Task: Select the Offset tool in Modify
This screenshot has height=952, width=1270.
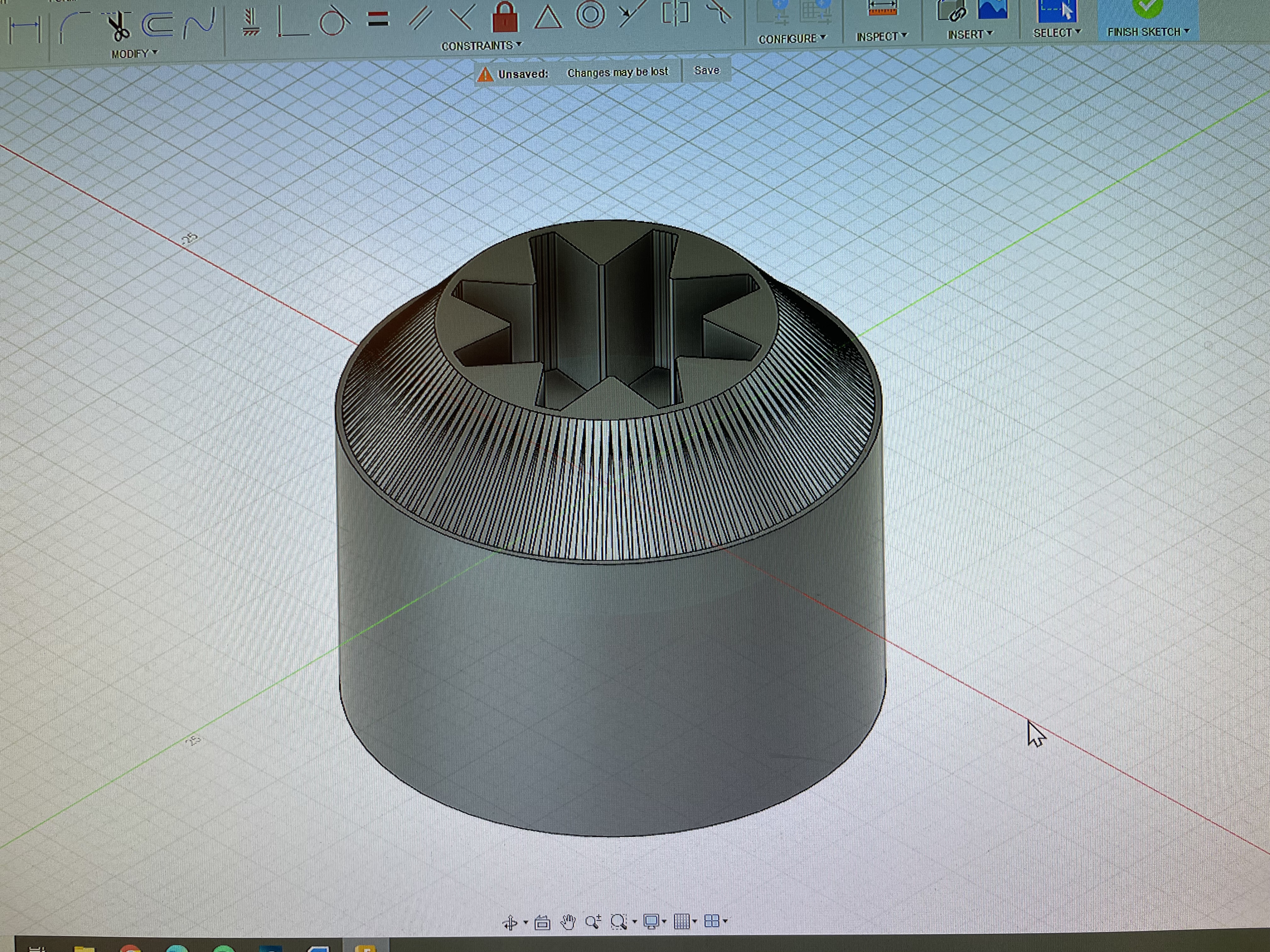Action: (158, 25)
